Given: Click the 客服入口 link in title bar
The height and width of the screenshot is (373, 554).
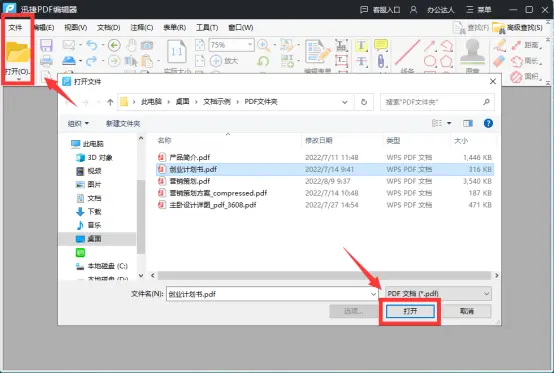Looking at the screenshot, I should click(x=380, y=10).
